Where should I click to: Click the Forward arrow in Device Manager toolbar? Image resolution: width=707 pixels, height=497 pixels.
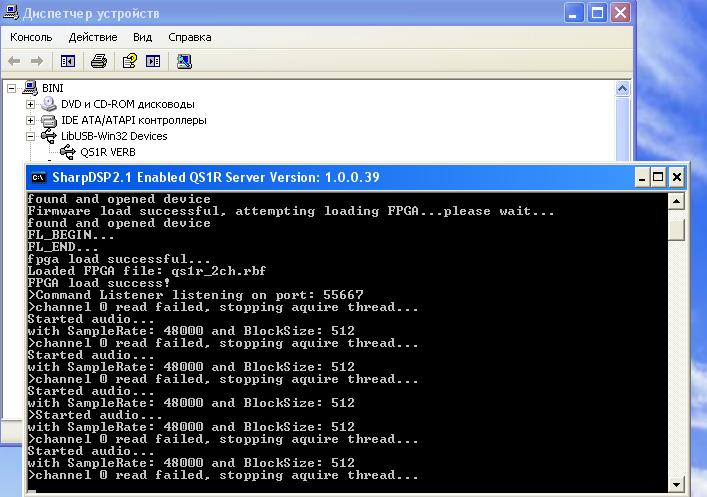pos(37,61)
